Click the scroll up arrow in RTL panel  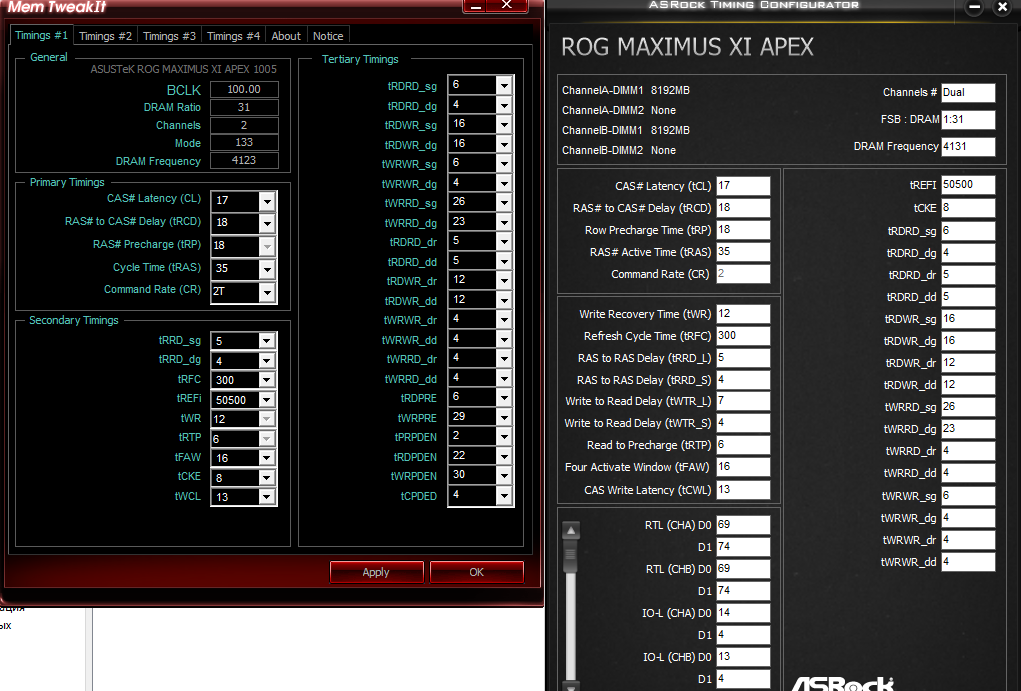coord(571,531)
